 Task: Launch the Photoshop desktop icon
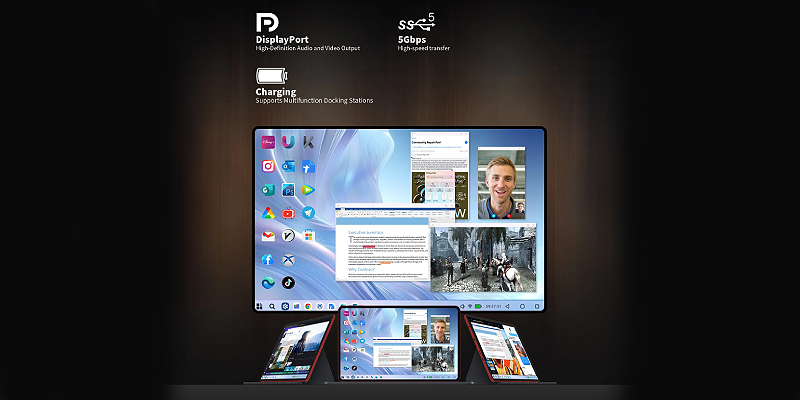(288, 190)
